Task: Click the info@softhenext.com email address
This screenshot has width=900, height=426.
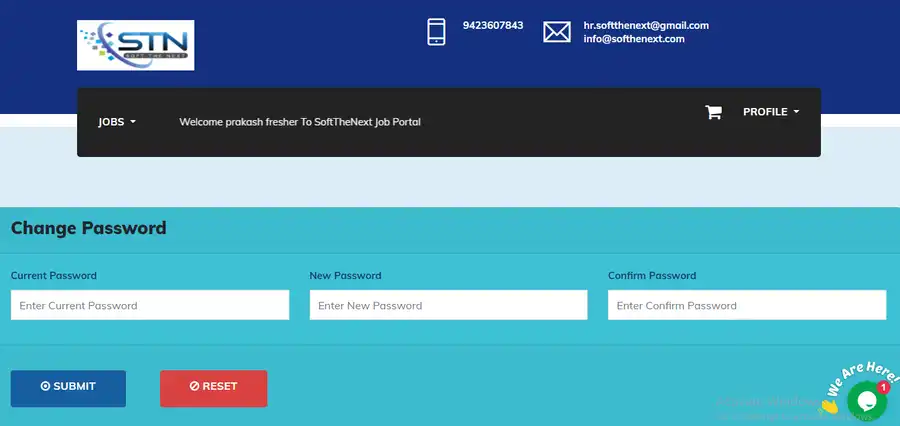Action: click(x=634, y=39)
